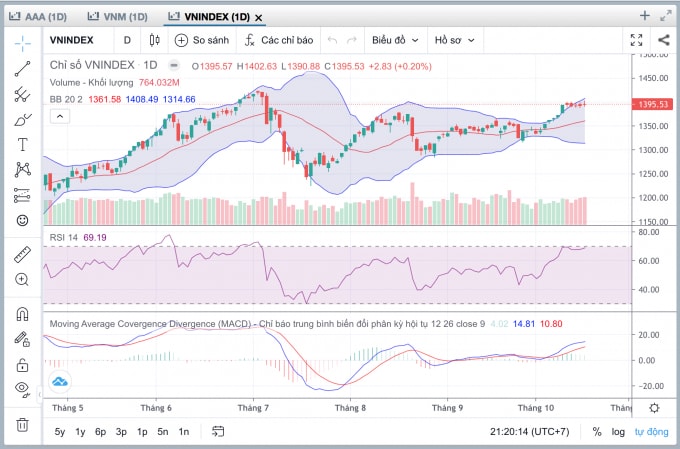Click the small collapse arrow beside the toolbar
The height and width of the screenshot is (449, 680).
point(39,394)
